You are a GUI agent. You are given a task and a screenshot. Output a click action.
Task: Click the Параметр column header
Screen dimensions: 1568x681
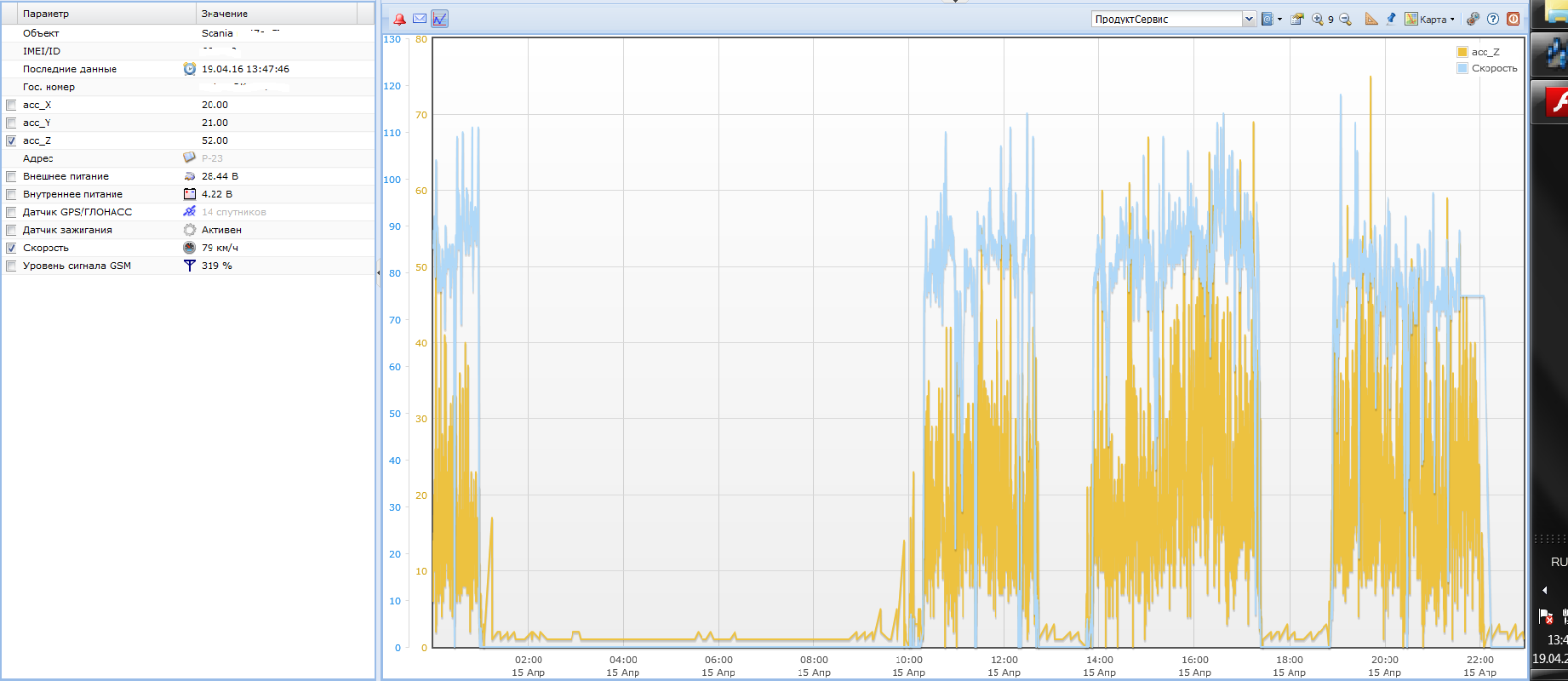98,14
